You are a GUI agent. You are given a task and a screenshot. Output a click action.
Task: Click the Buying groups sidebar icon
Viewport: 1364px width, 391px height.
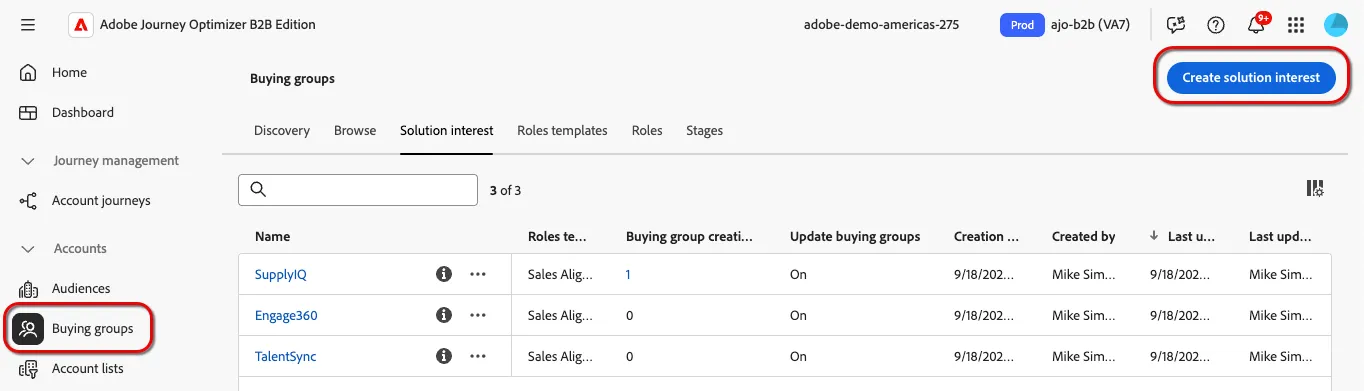click(28, 329)
